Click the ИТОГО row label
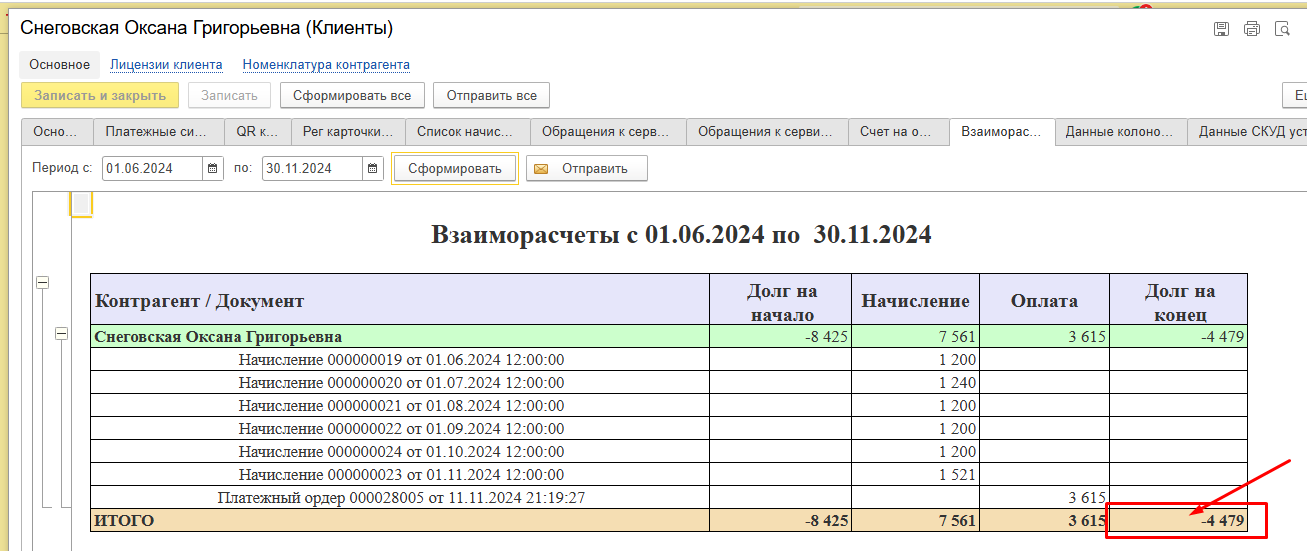The image size is (1307, 551). [x=125, y=521]
